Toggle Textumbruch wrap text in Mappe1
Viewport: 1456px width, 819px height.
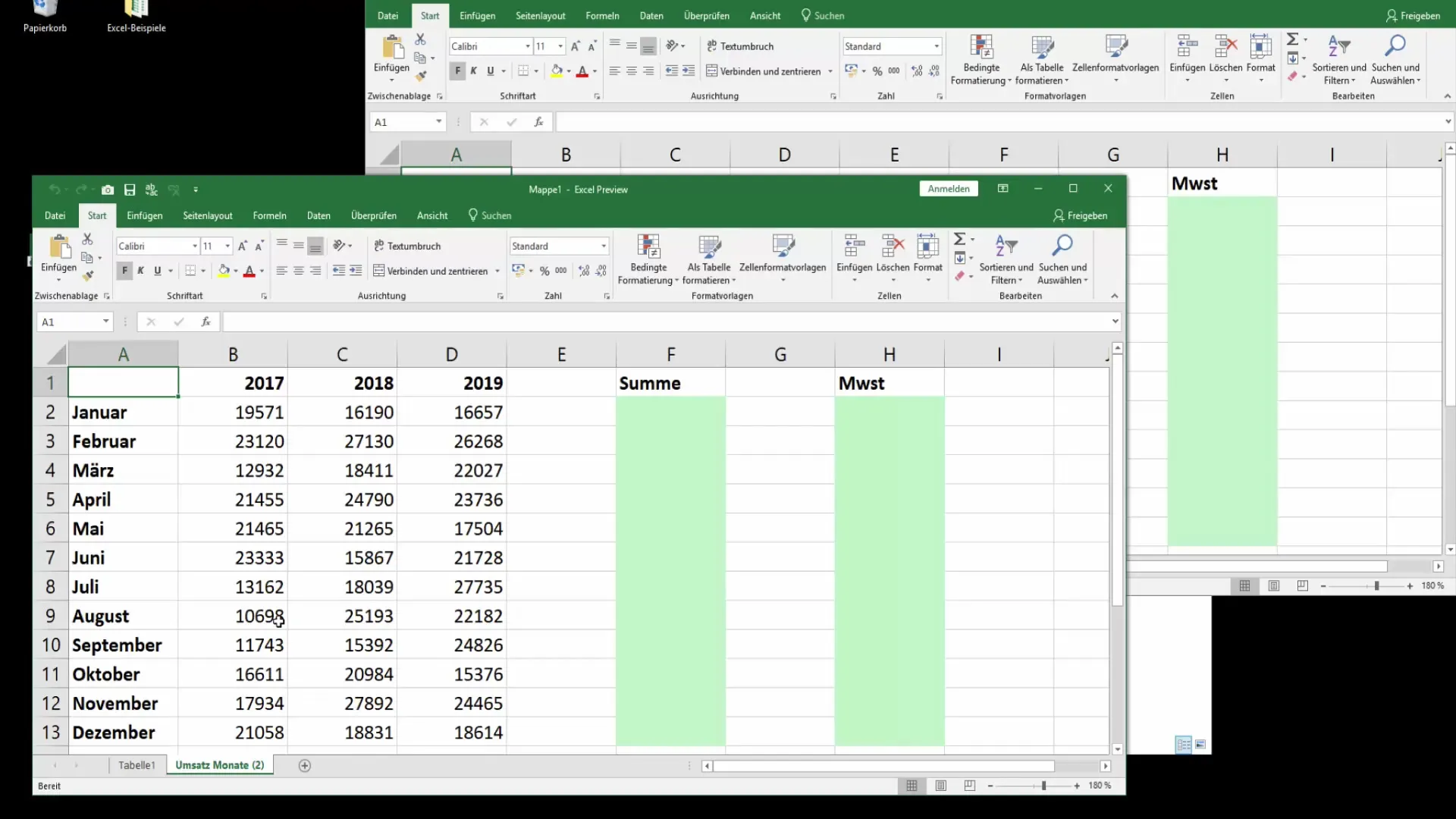[x=407, y=246]
